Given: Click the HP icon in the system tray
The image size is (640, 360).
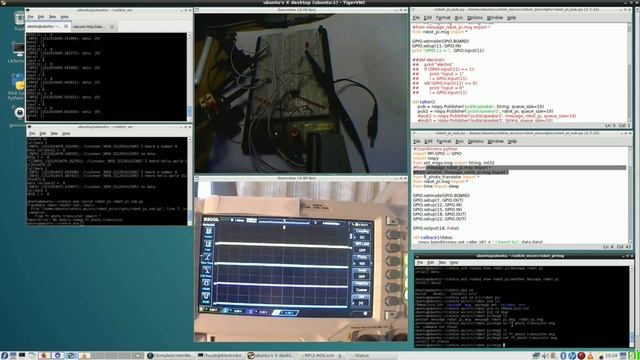Looking at the screenshot, I should pos(572,356).
